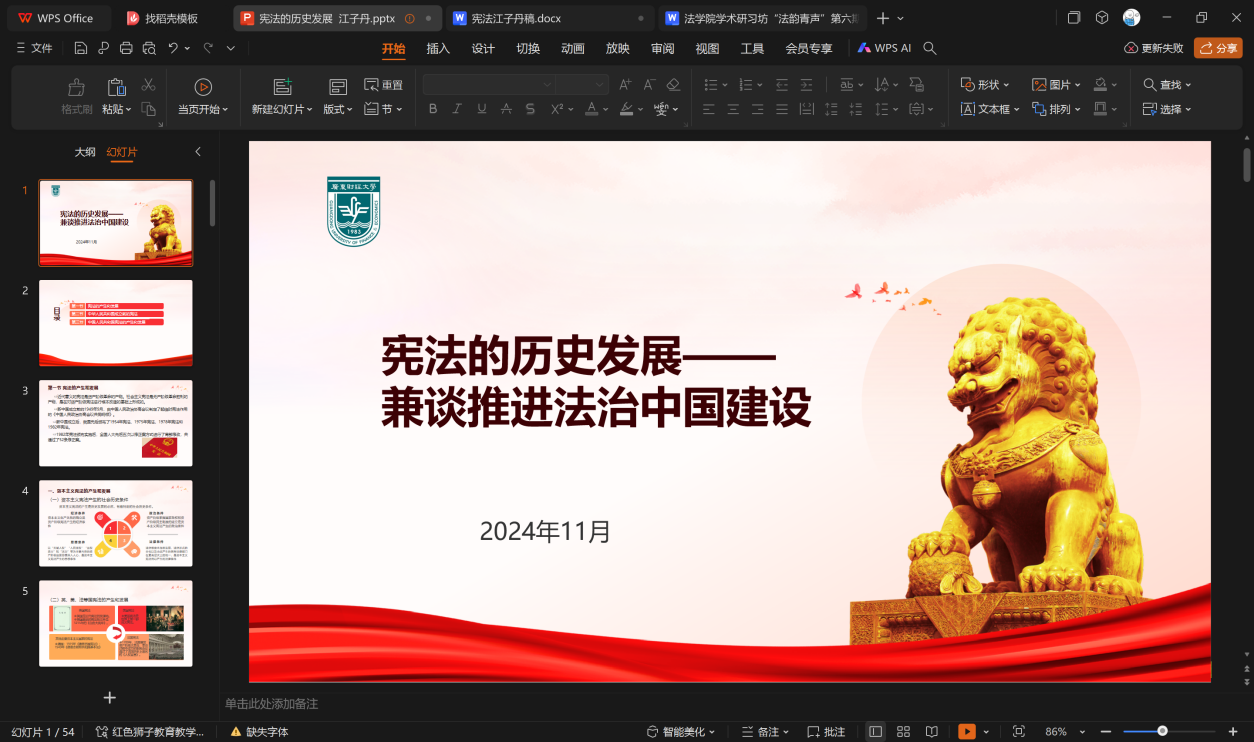
Task: Open the 智能美化 dropdown in status bar
Action: point(680,732)
